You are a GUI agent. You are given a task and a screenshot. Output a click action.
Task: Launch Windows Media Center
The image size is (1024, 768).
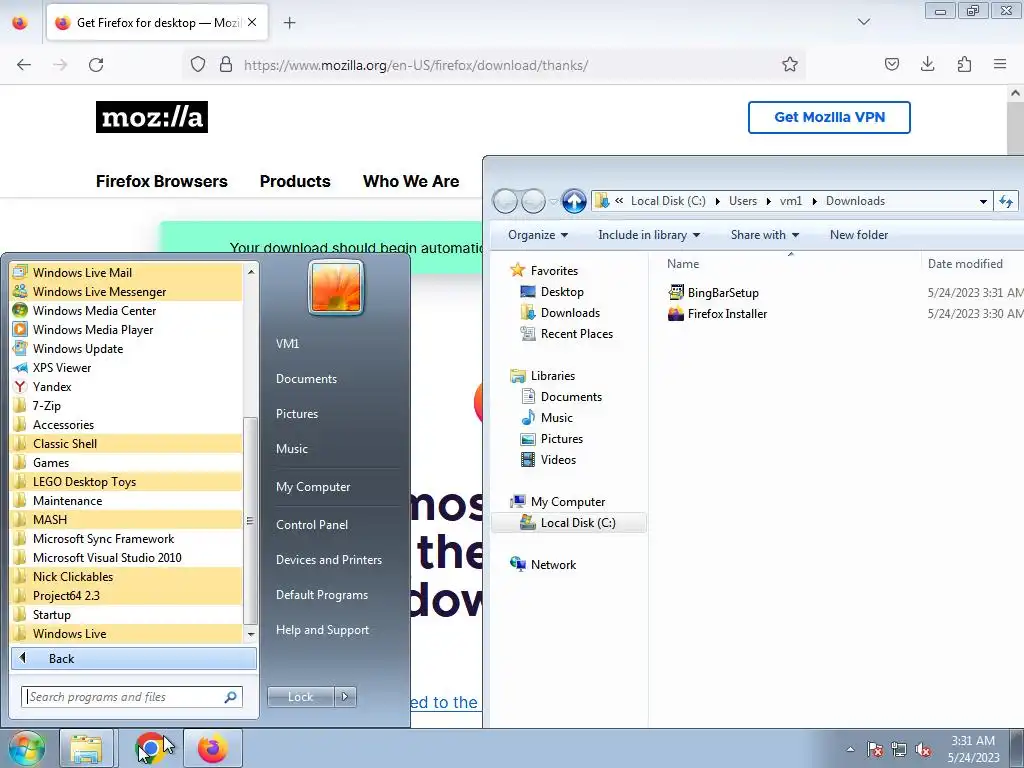[x=127, y=310]
